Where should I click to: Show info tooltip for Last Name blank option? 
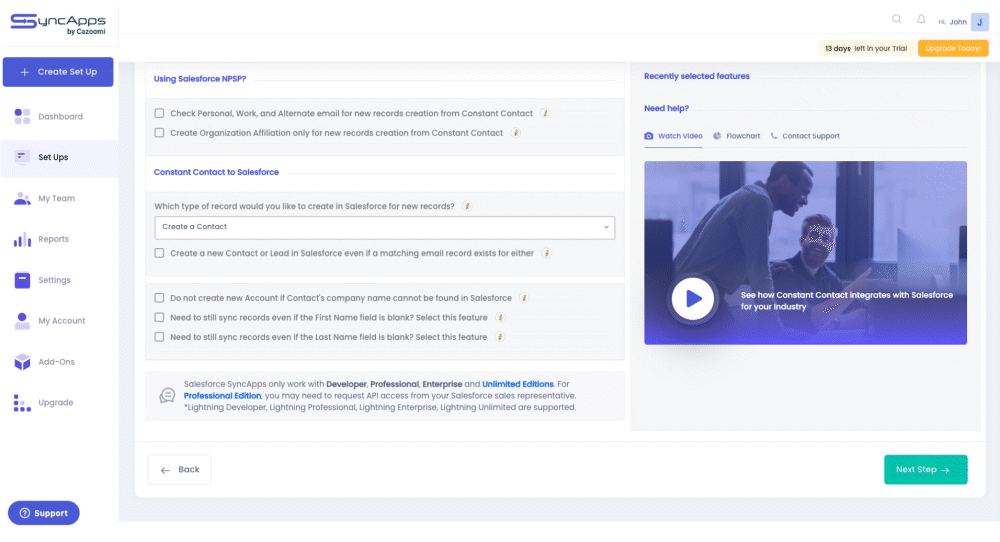click(500, 337)
